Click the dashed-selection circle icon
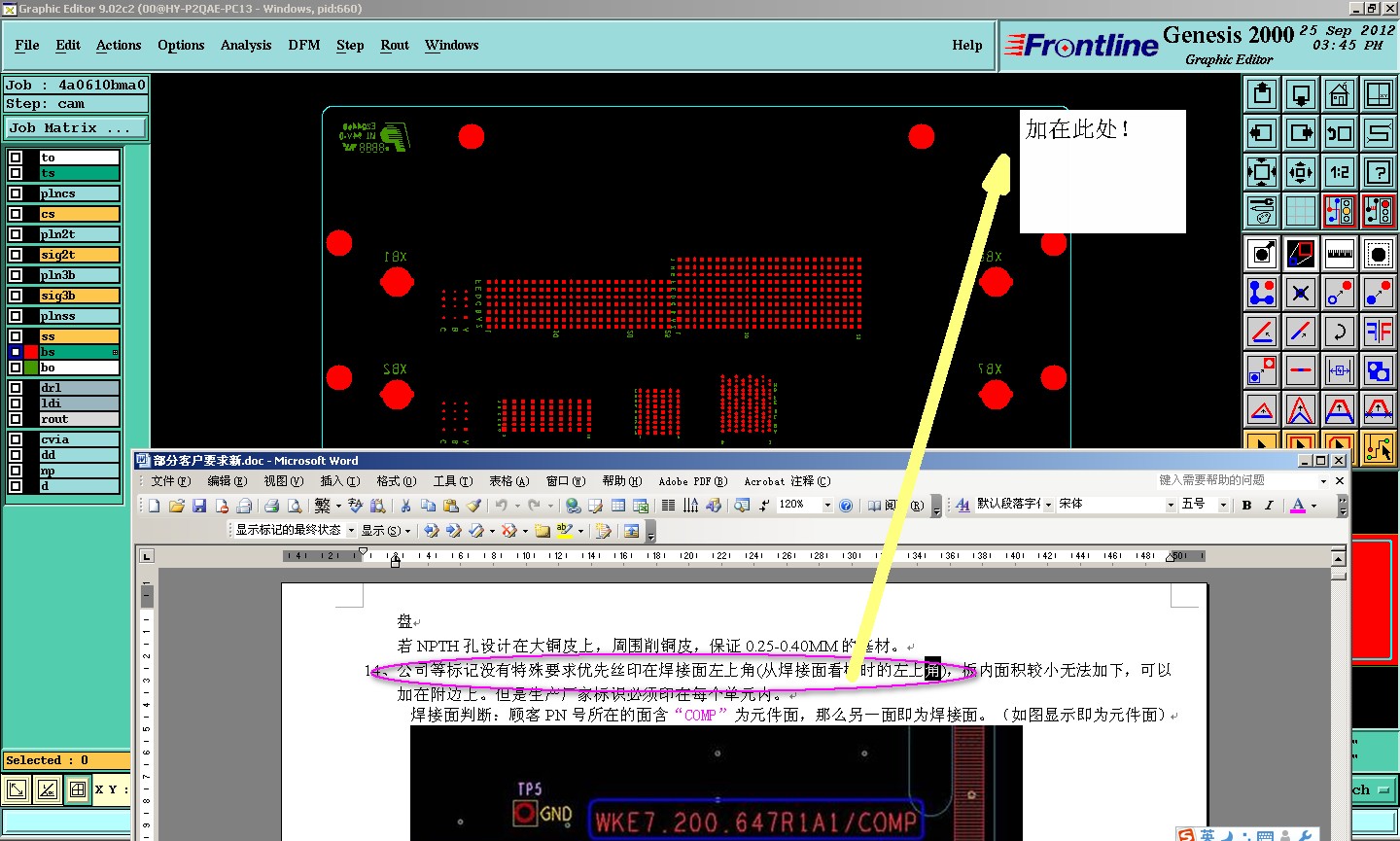Viewport: 1400px width, 841px height. (x=1379, y=254)
